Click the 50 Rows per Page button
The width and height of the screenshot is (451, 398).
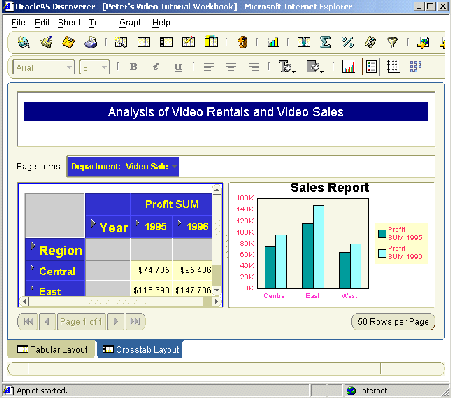393,322
